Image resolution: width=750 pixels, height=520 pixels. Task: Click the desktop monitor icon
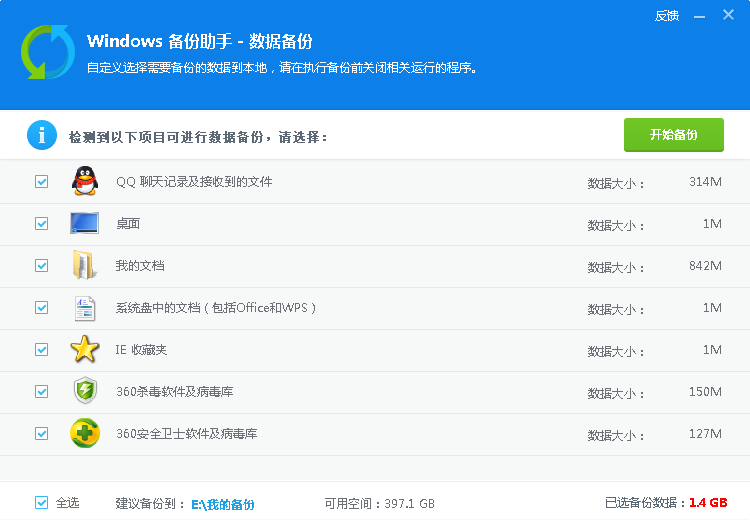coord(85,223)
